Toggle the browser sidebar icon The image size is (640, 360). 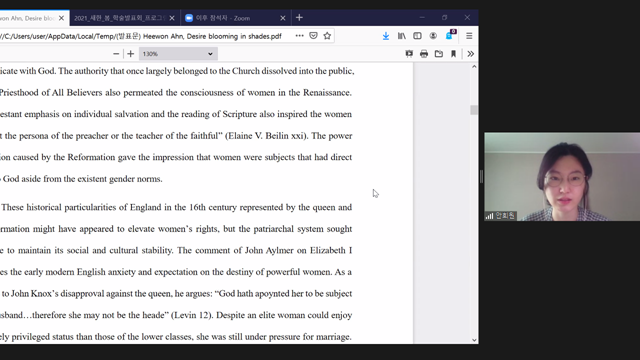417,36
